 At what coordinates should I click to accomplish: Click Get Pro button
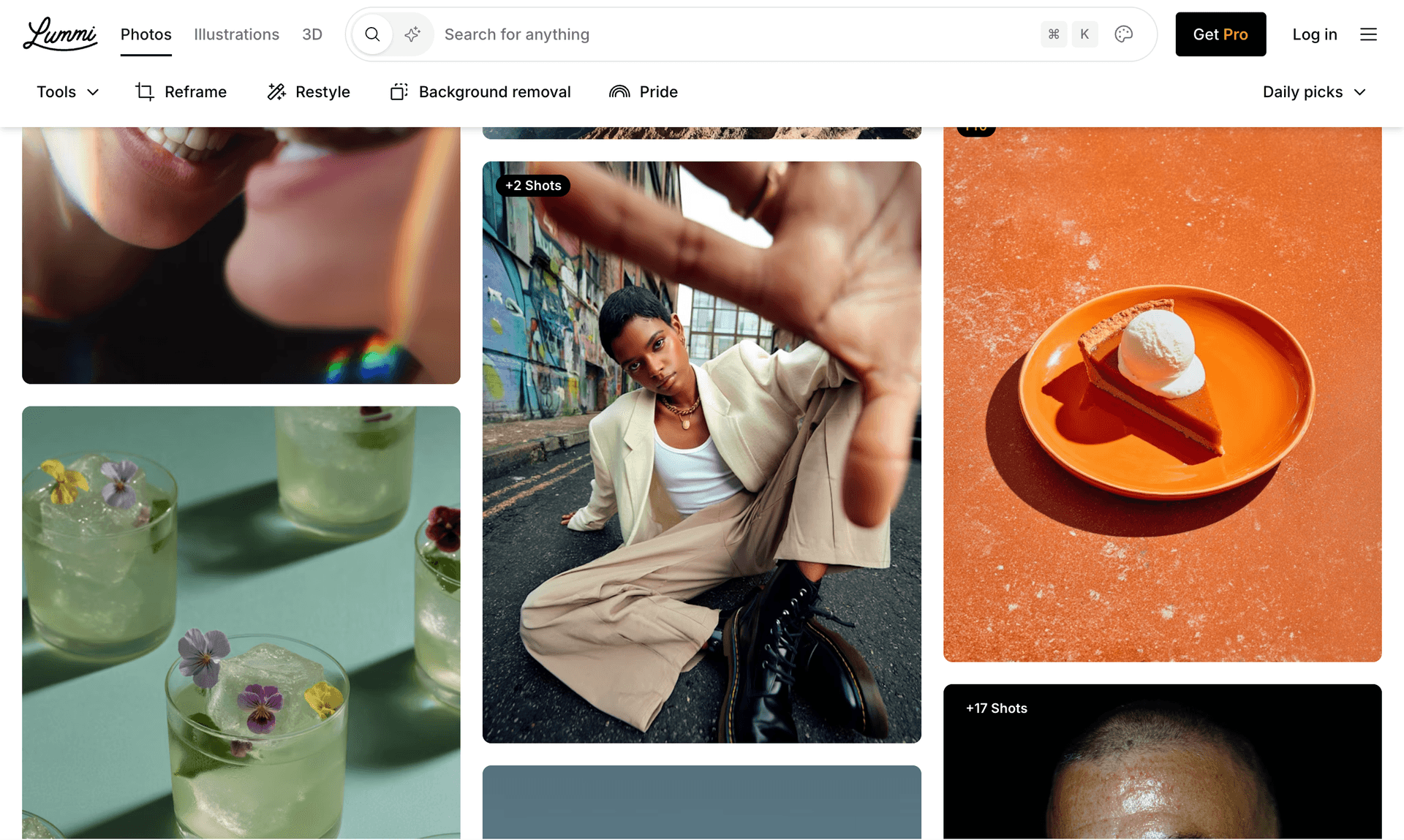point(1220,34)
